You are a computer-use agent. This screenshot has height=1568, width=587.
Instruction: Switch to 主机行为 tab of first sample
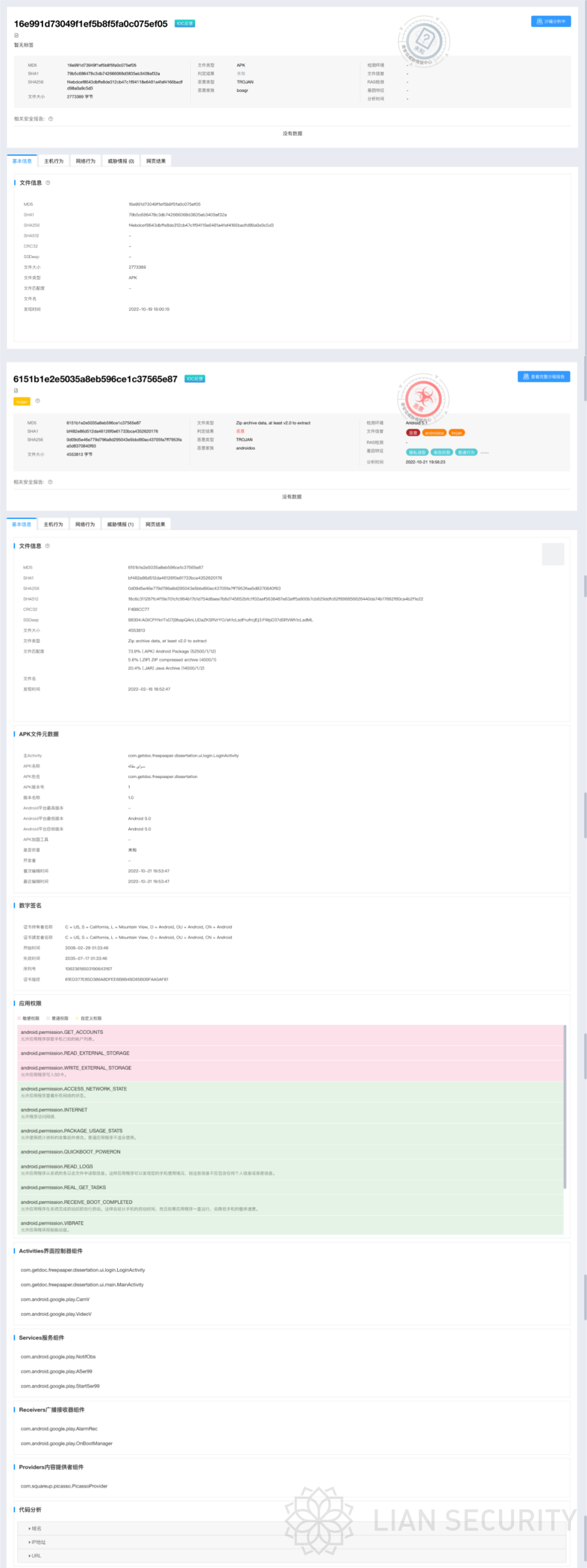point(54,161)
